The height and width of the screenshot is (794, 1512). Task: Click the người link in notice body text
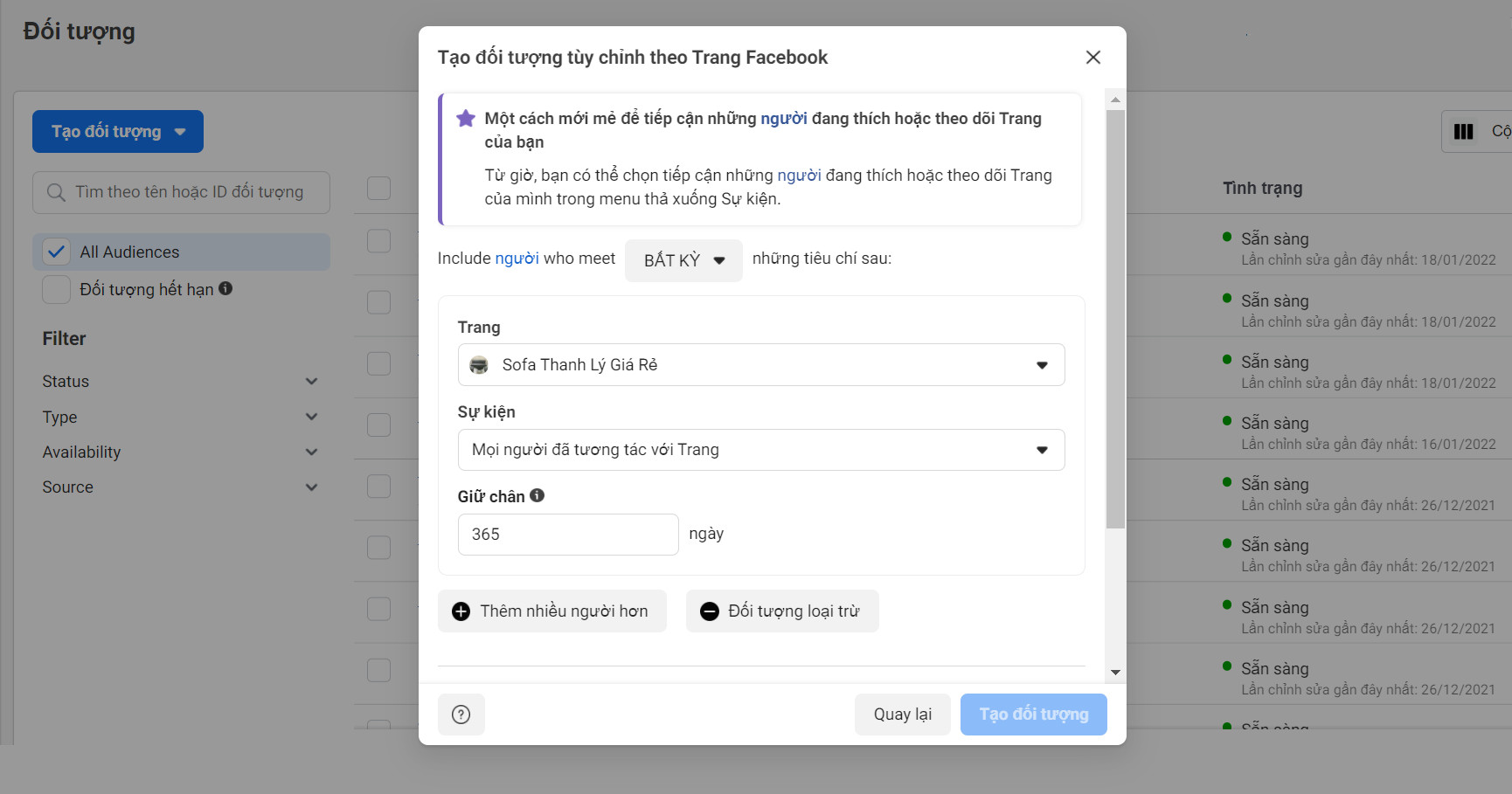coord(799,176)
